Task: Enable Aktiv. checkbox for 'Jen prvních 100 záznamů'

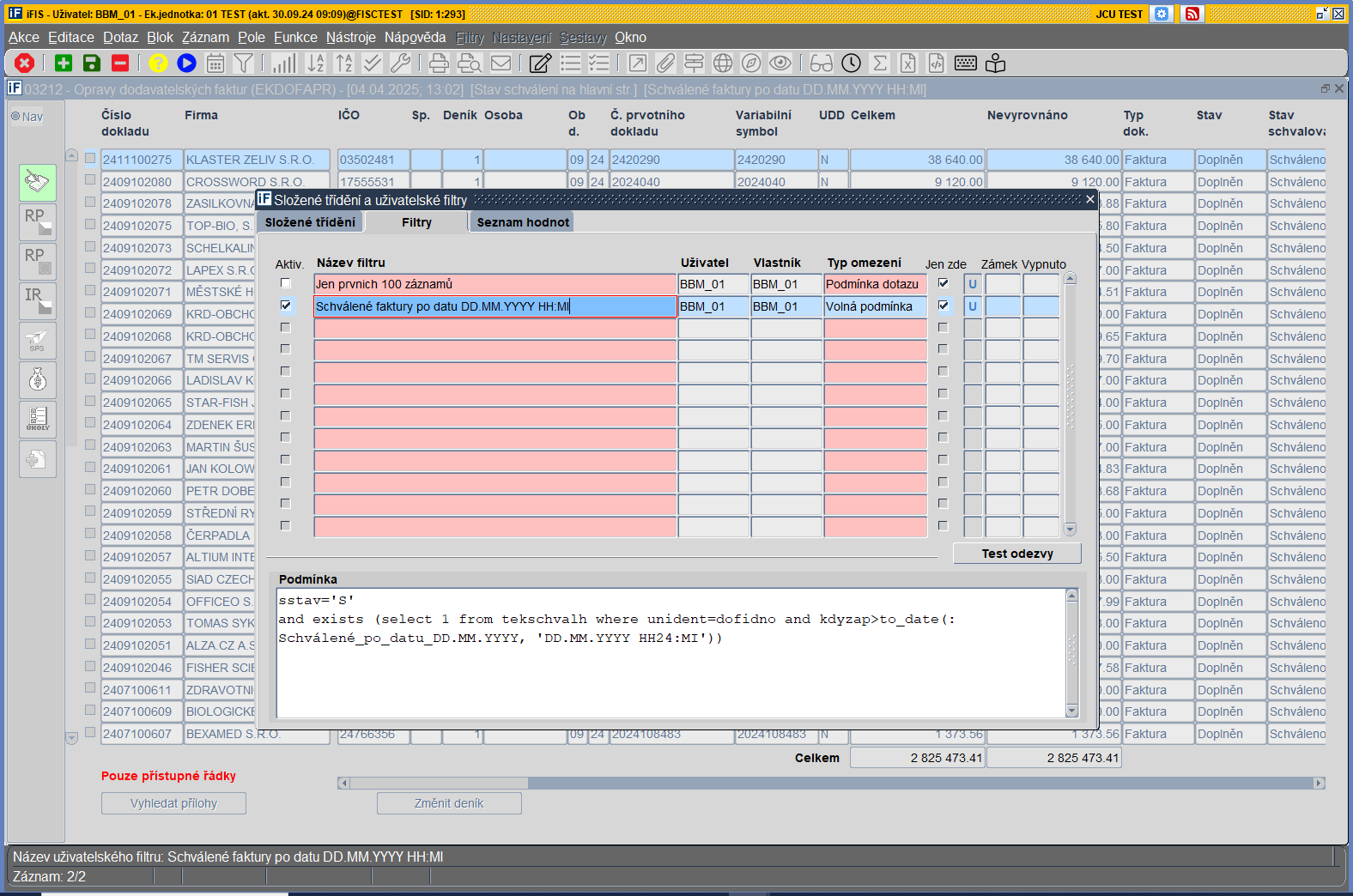Action: point(286,283)
